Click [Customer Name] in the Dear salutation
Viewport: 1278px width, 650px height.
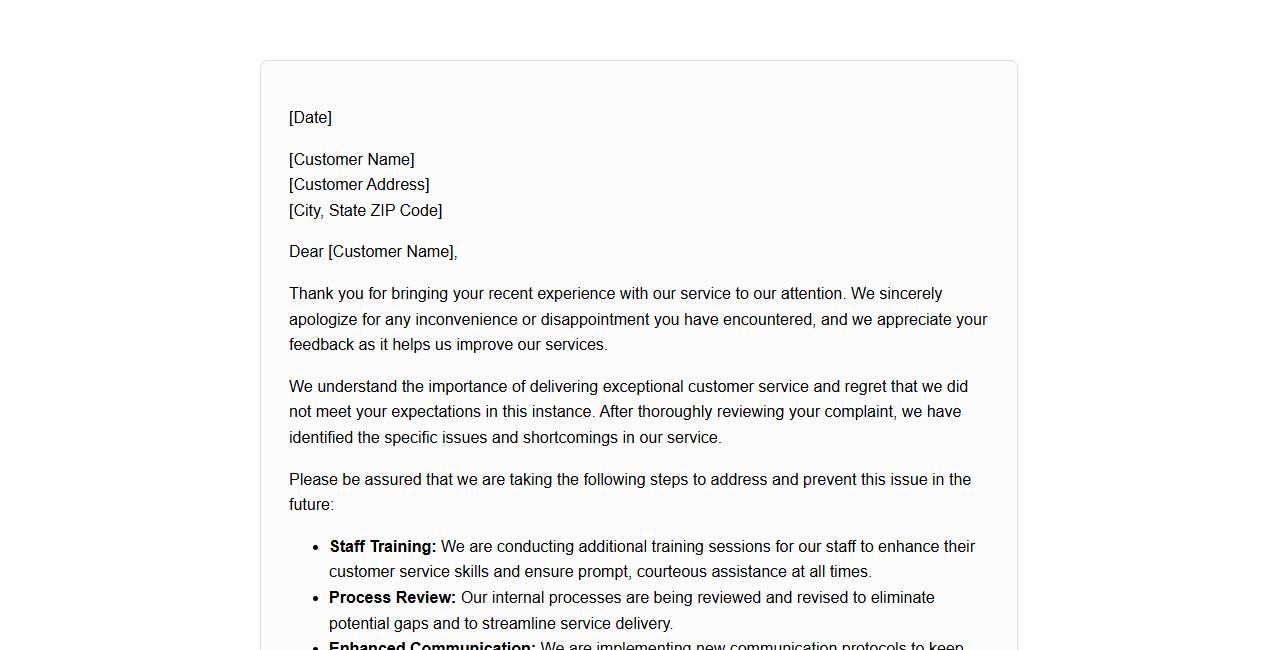point(390,252)
